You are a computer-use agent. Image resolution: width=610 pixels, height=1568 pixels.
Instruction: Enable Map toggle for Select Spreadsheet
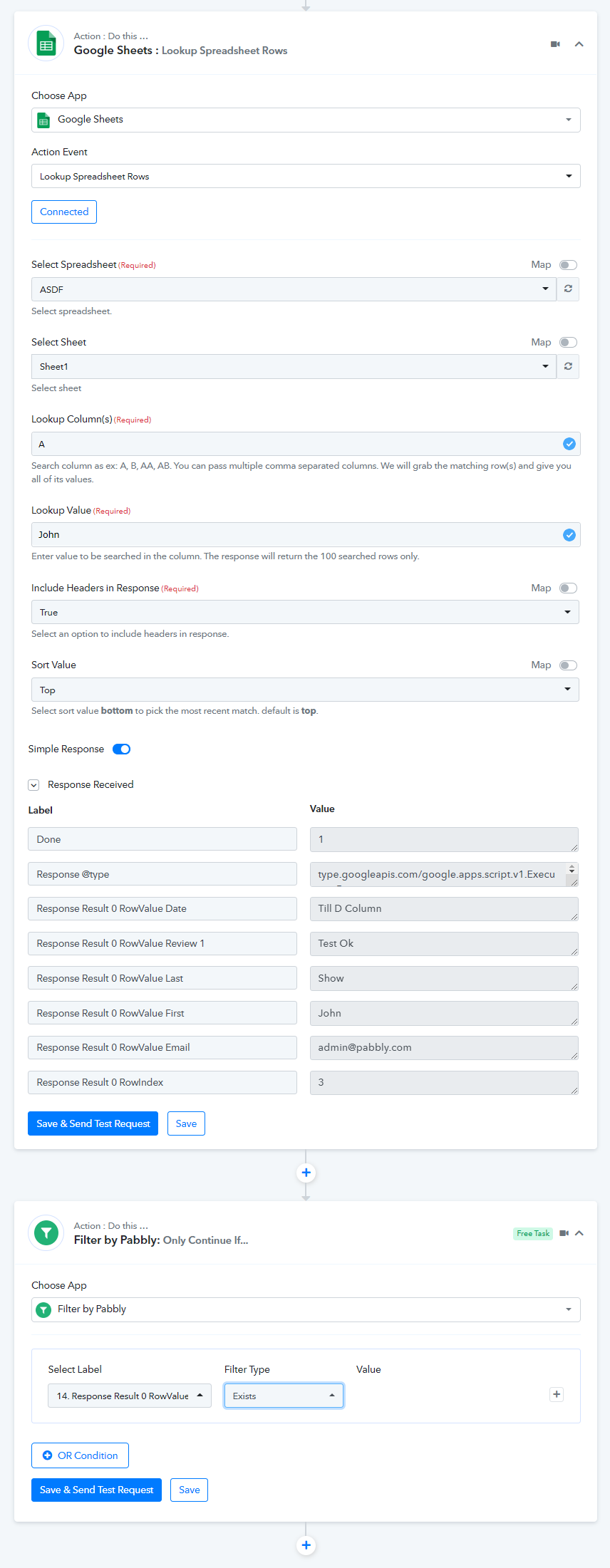click(x=568, y=265)
